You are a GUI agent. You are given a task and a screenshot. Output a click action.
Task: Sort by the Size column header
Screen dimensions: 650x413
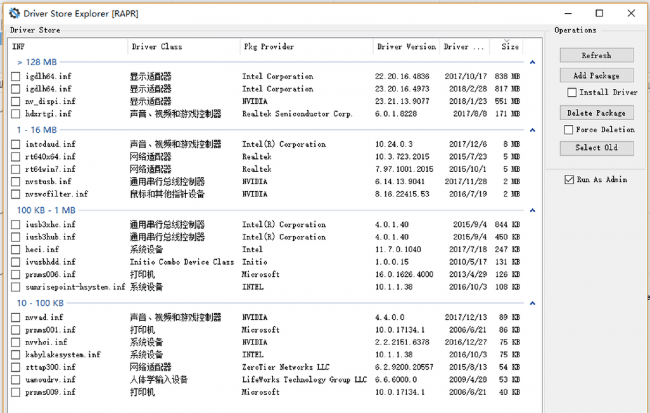coord(506,46)
